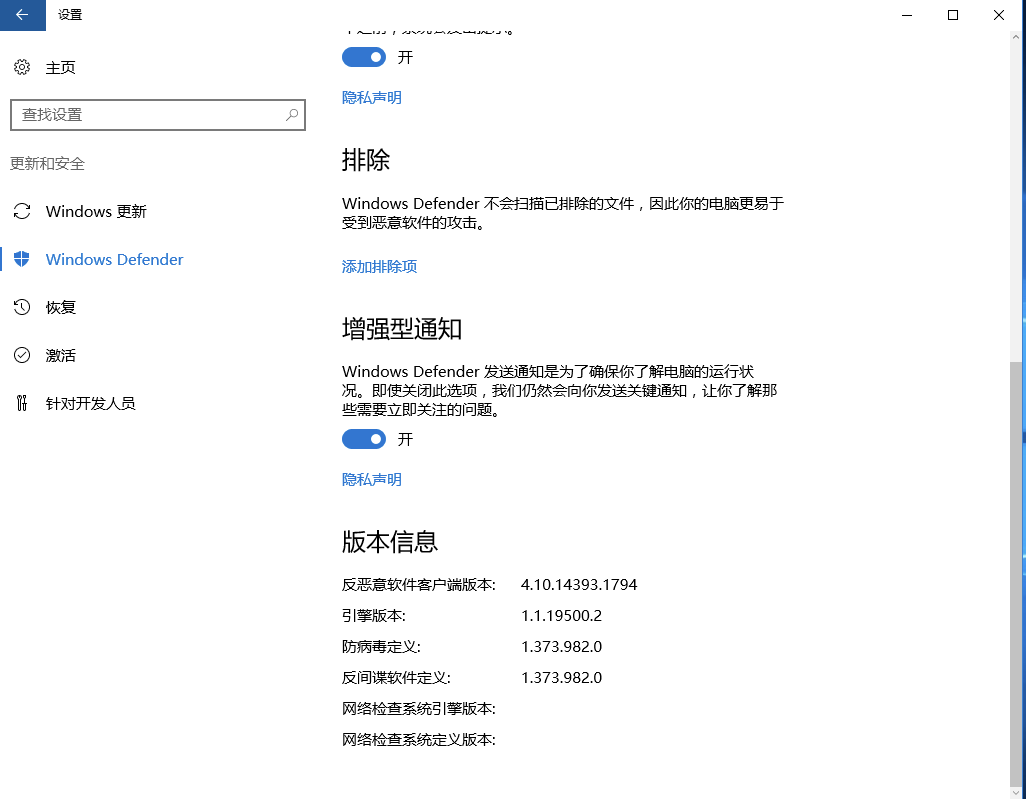Screen dimensions: 1026x799
Task: Click the Windows 更新 sync icon
Action: 22,211
